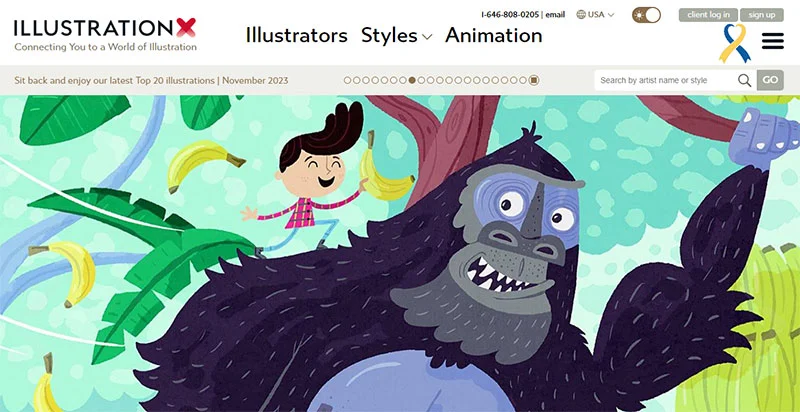Open the Animation menu item

pos(493,36)
